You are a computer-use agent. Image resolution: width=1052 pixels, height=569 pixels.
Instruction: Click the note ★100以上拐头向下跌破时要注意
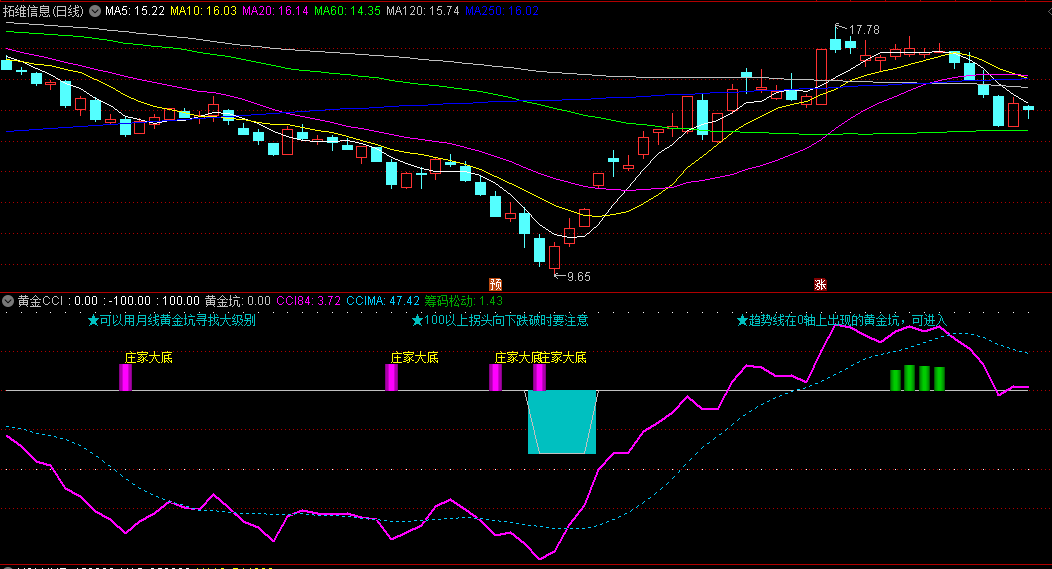500,320
